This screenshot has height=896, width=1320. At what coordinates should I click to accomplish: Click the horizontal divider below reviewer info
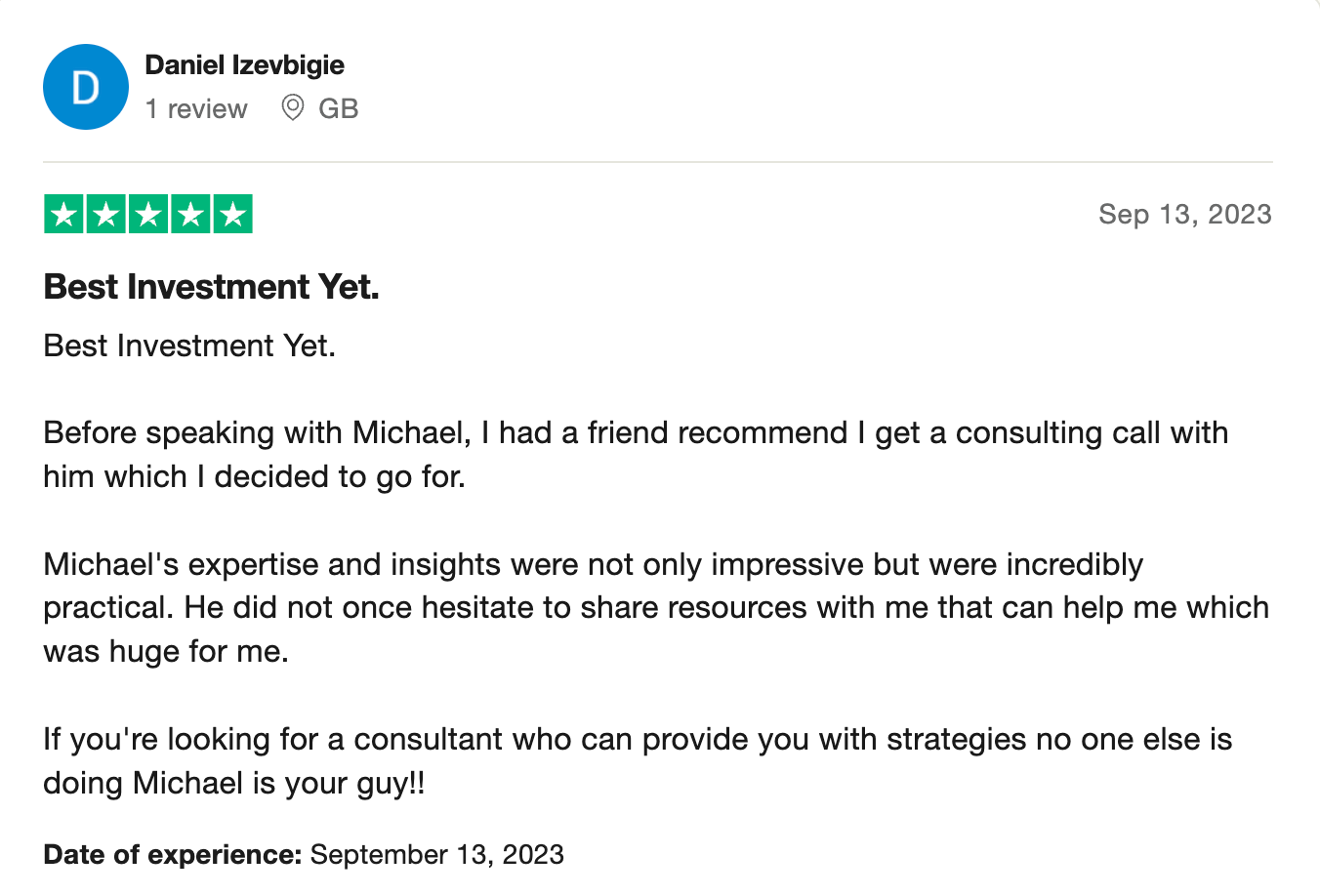(658, 162)
